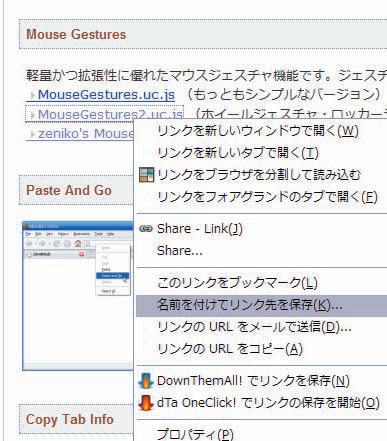
Task: Click the split browser icon in menu
Action: point(147,175)
